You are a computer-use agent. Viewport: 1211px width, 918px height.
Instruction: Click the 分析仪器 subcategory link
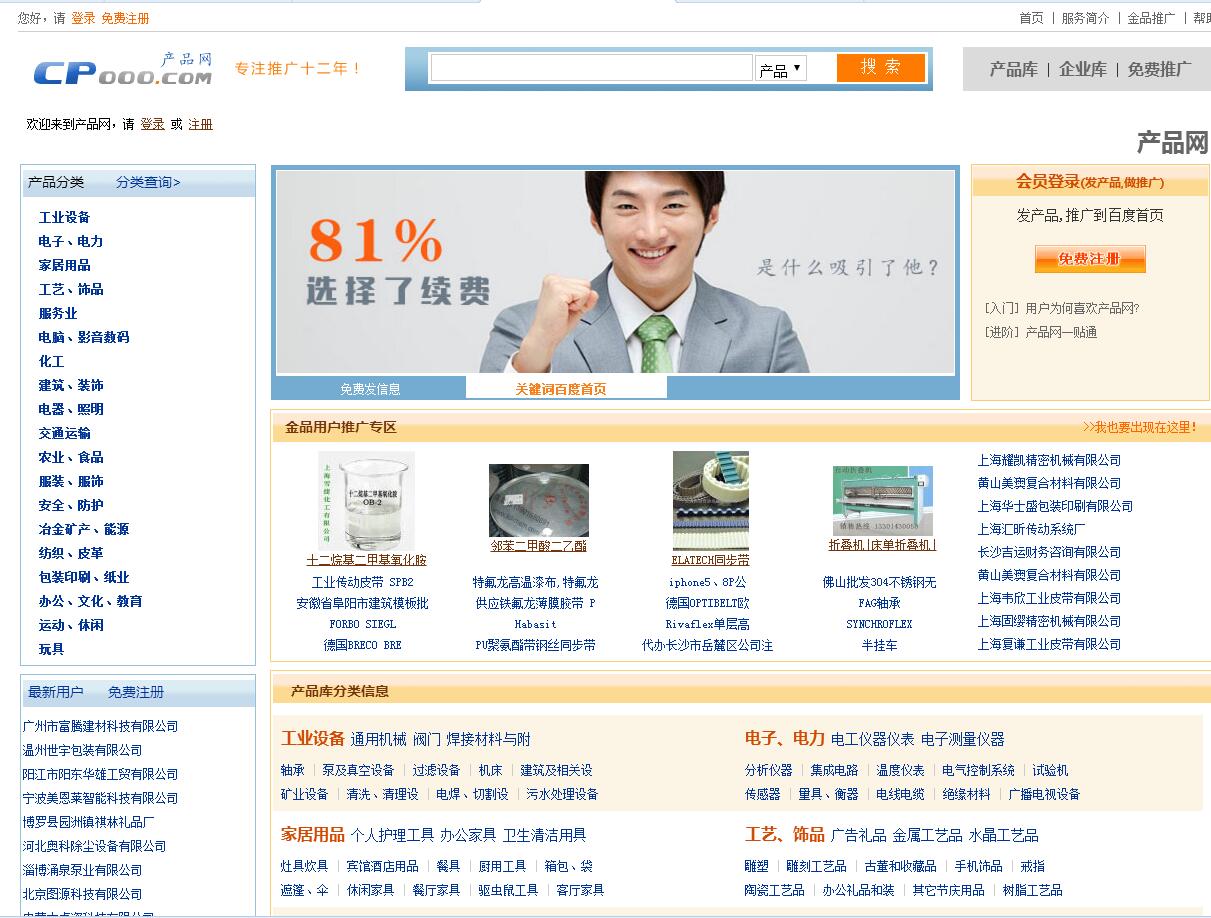point(768,770)
